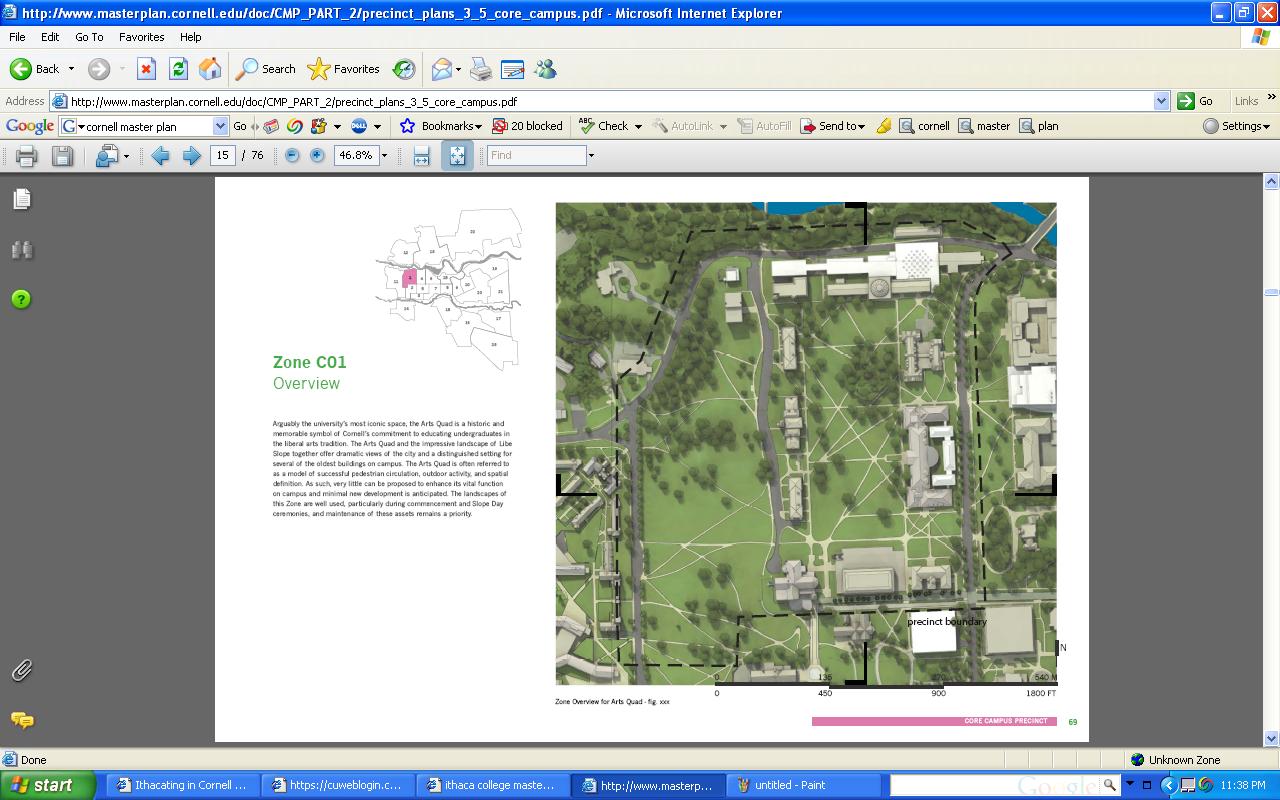Open the untitled - Paint taskbar button
Image resolution: width=1280 pixels, height=800 pixels.
pyautogui.click(x=790, y=785)
